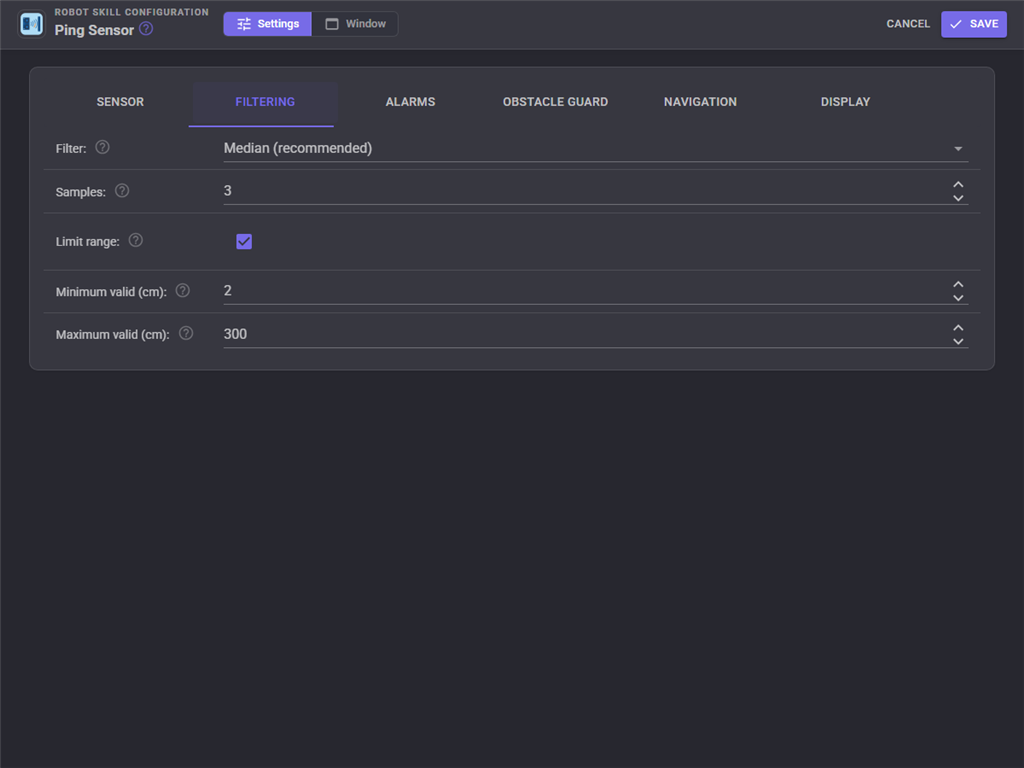Click the Limit range help icon

(136, 240)
